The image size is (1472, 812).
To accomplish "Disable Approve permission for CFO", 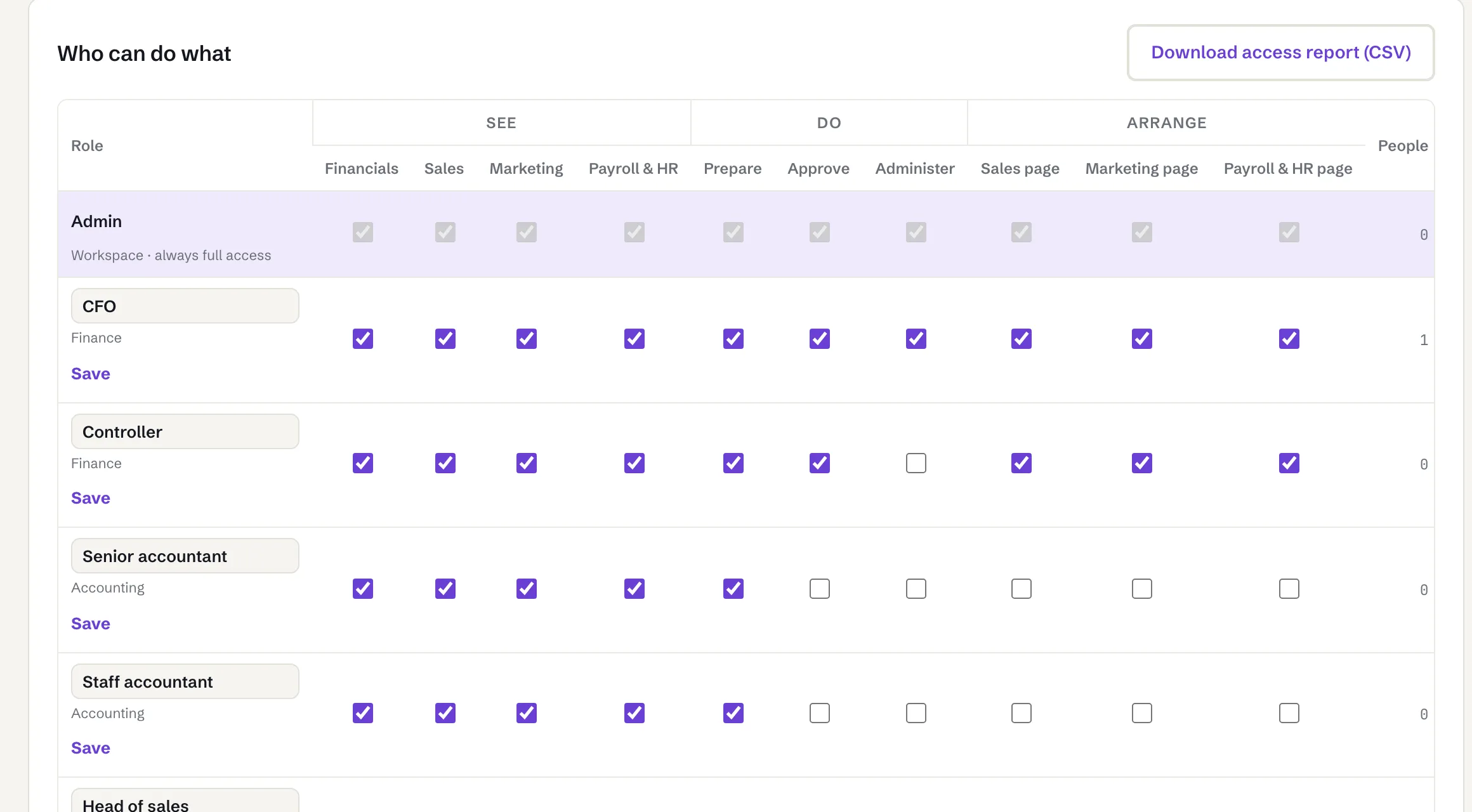I will [820, 339].
